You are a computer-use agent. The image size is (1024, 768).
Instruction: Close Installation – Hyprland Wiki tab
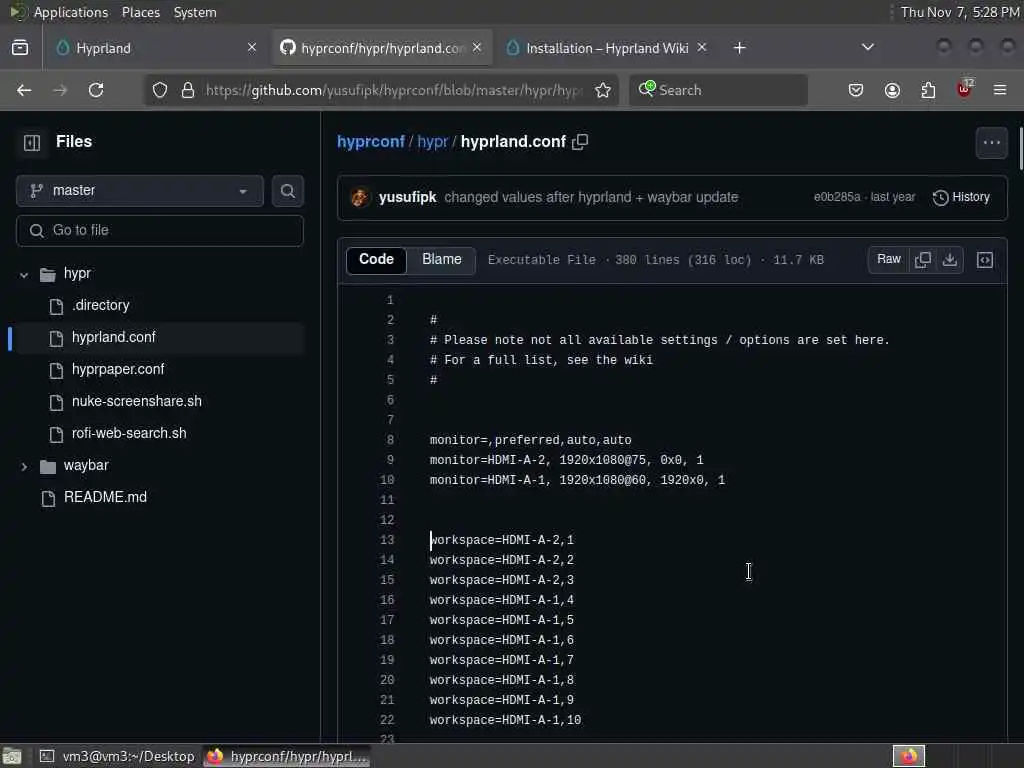point(702,48)
